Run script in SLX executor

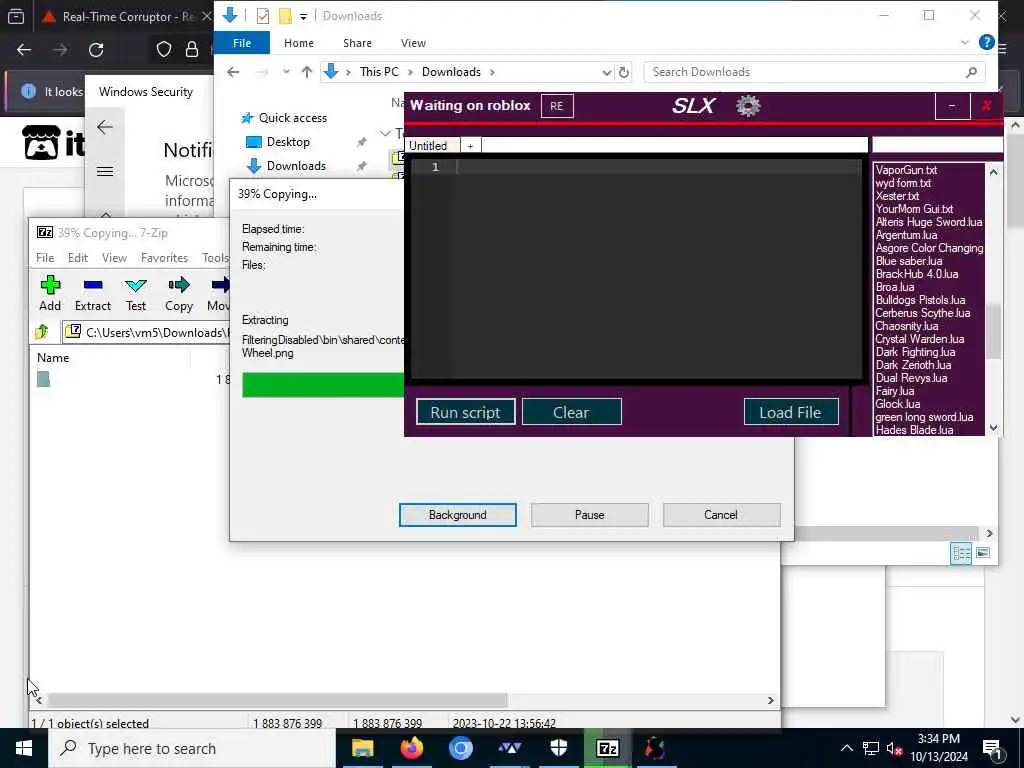coord(466,412)
